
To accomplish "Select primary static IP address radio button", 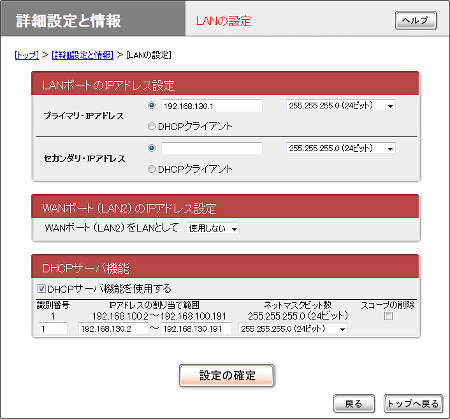I will 152,106.
